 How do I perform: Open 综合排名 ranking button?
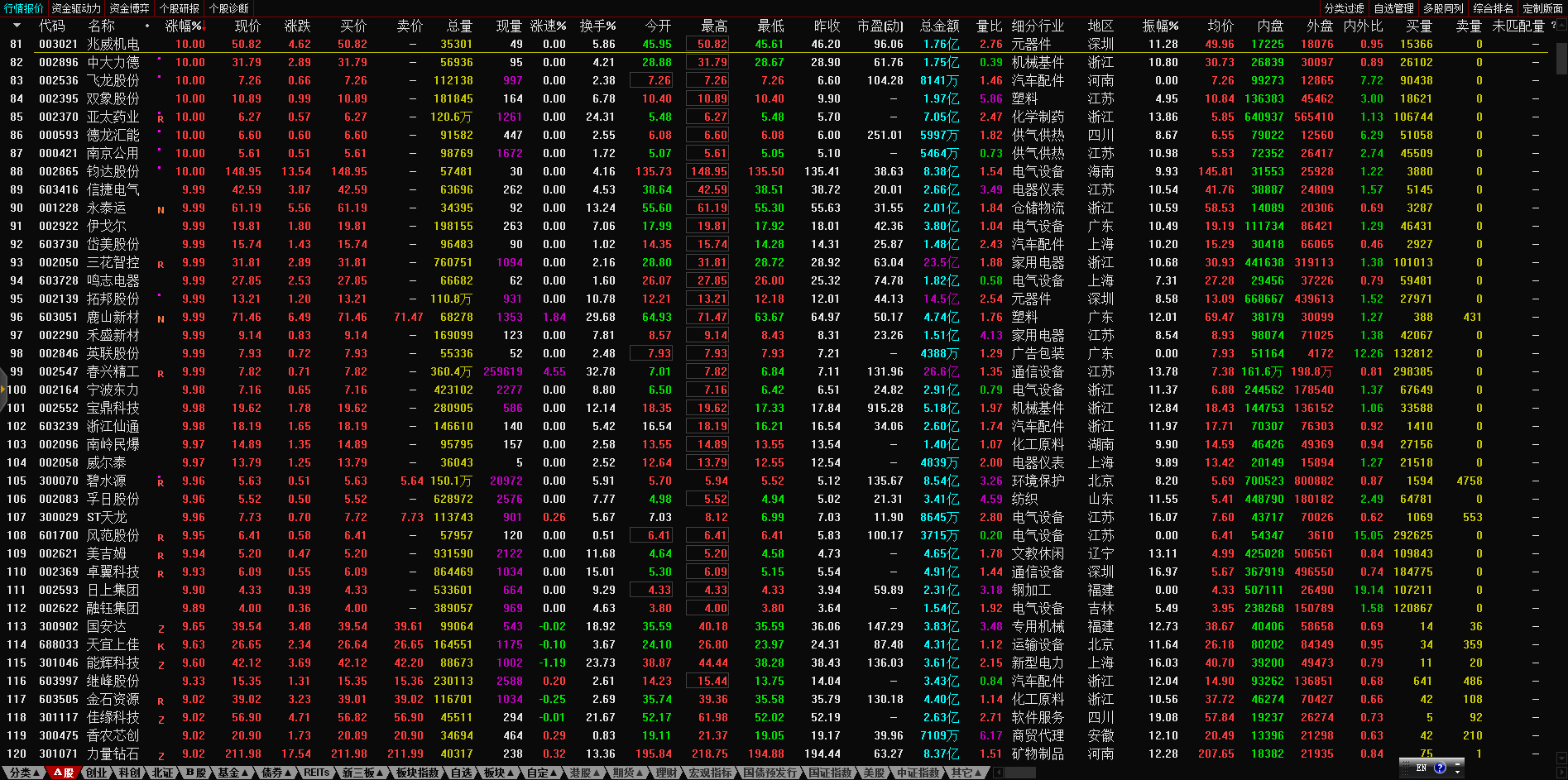1494,8
